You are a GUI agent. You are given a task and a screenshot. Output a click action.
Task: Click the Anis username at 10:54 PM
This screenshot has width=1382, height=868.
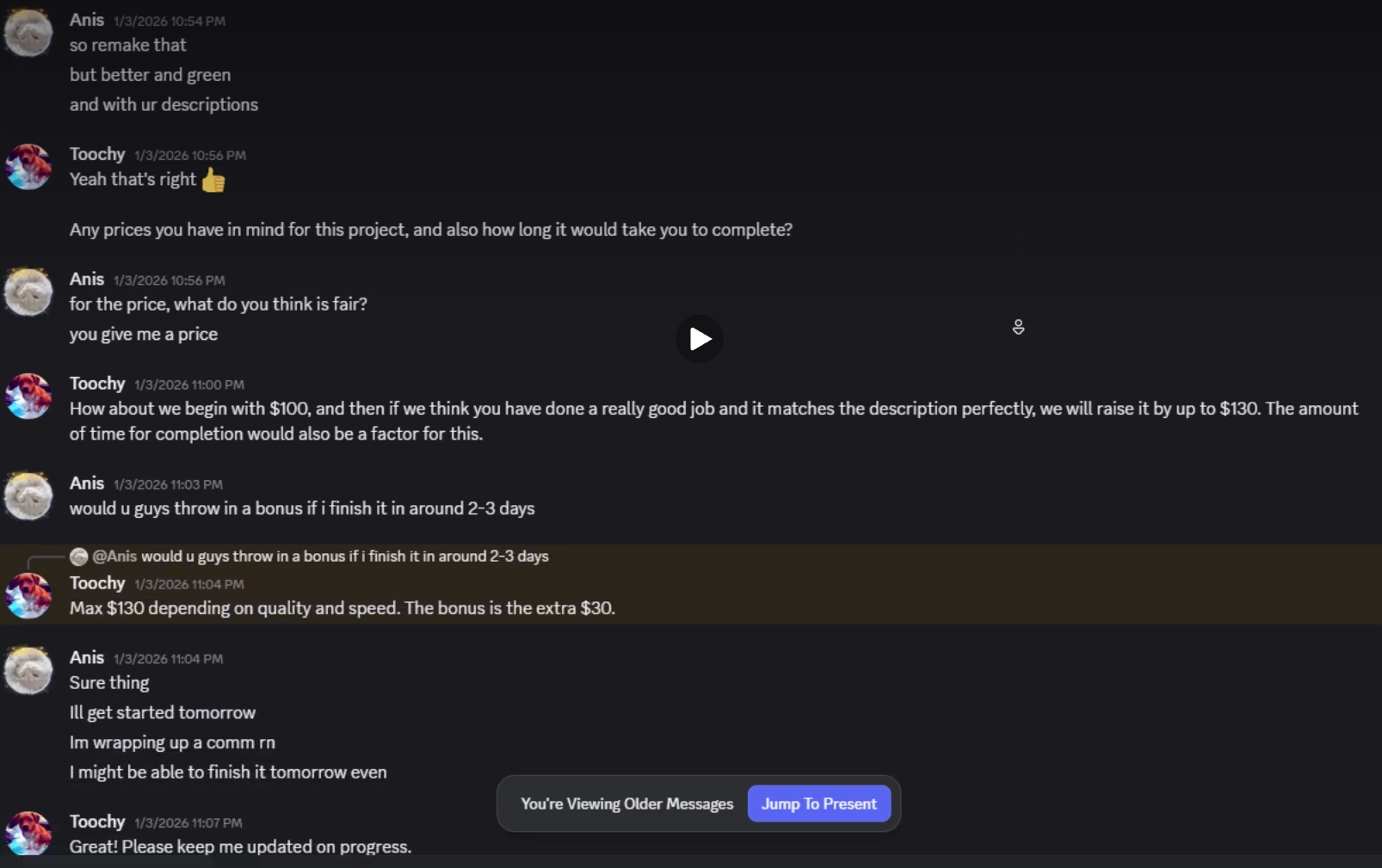[x=87, y=20]
